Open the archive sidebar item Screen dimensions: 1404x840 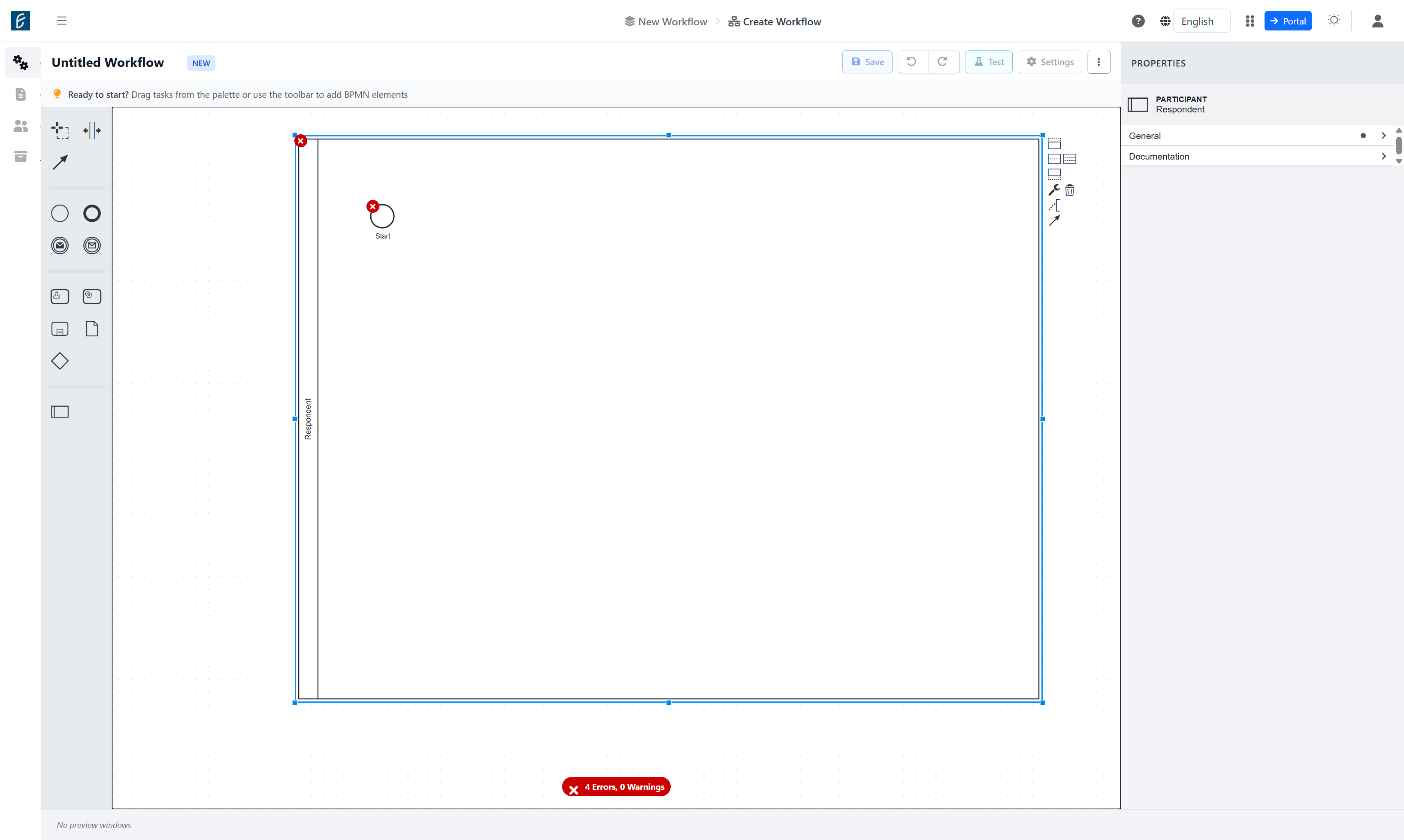(x=21, y=157)
